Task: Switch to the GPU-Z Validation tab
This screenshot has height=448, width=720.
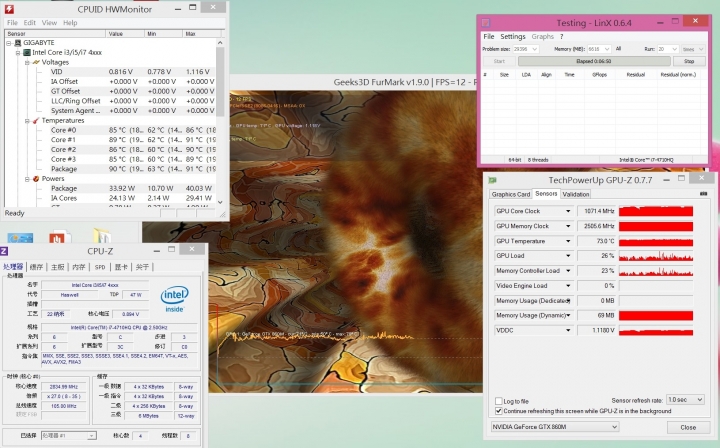Action: click(x=575, y=194)
